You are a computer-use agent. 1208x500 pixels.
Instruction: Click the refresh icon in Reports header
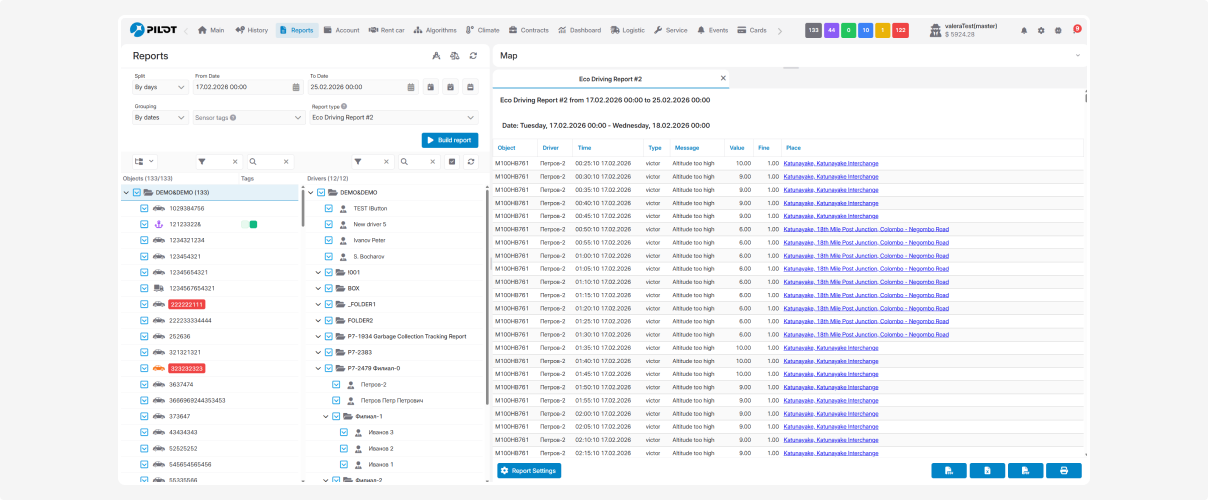coord(473,56)
